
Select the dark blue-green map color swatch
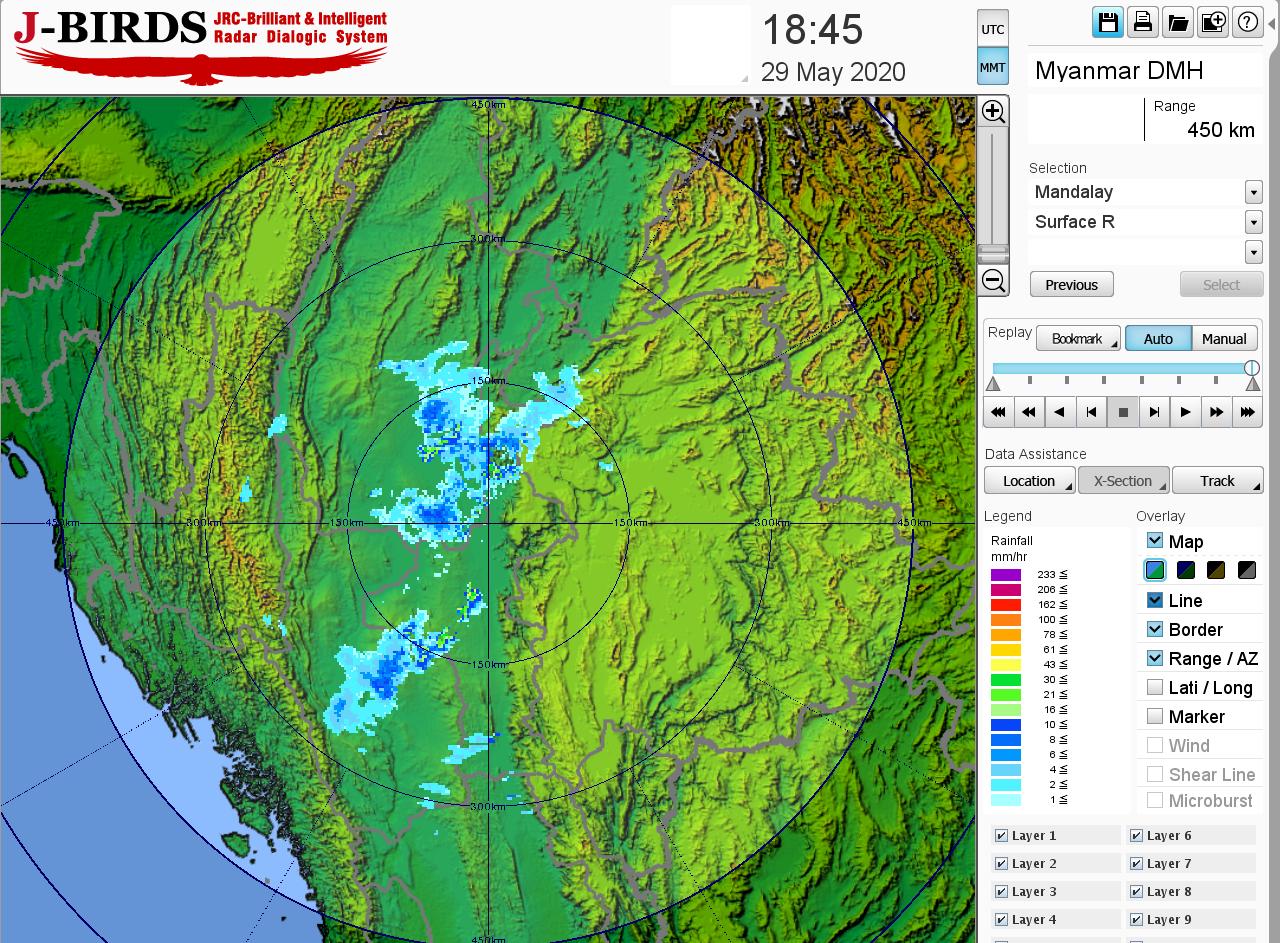[x=1186, y=570]
